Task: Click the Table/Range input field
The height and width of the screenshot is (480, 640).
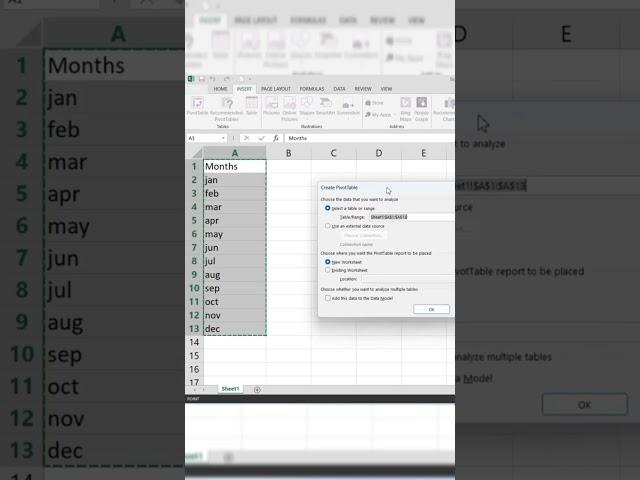Action: 411,217
